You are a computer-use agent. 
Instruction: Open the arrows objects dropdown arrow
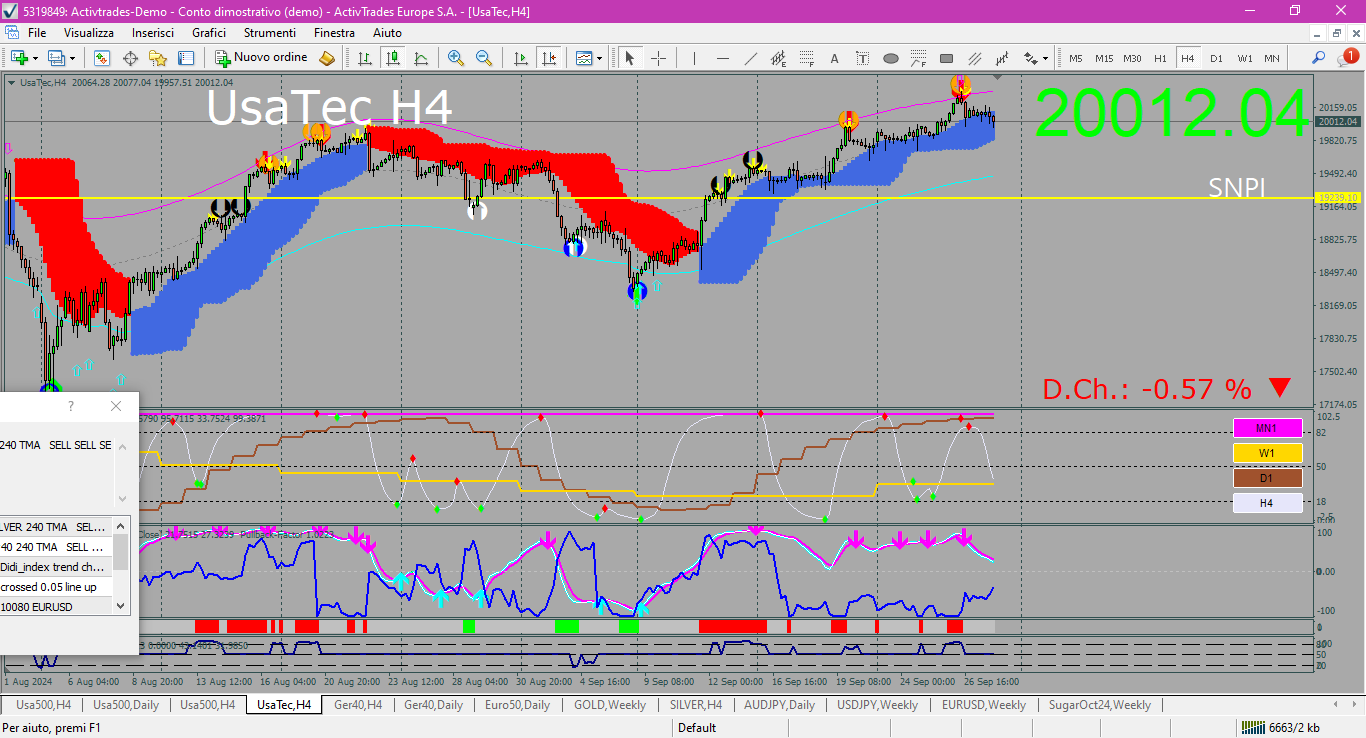(1045, 58)
